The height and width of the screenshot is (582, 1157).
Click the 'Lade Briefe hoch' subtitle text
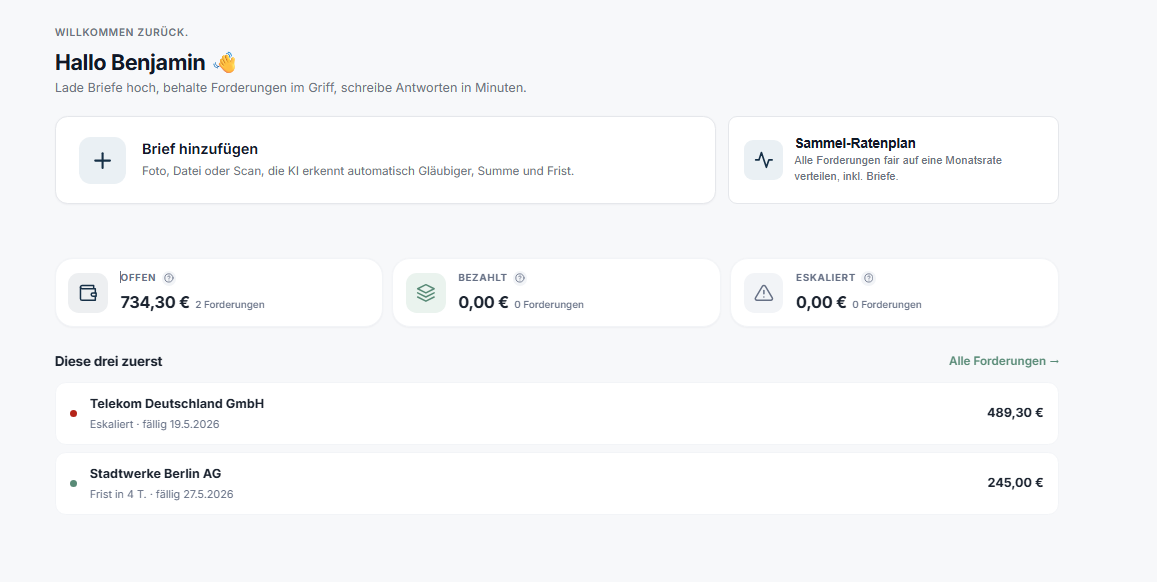tap(291, 88)
